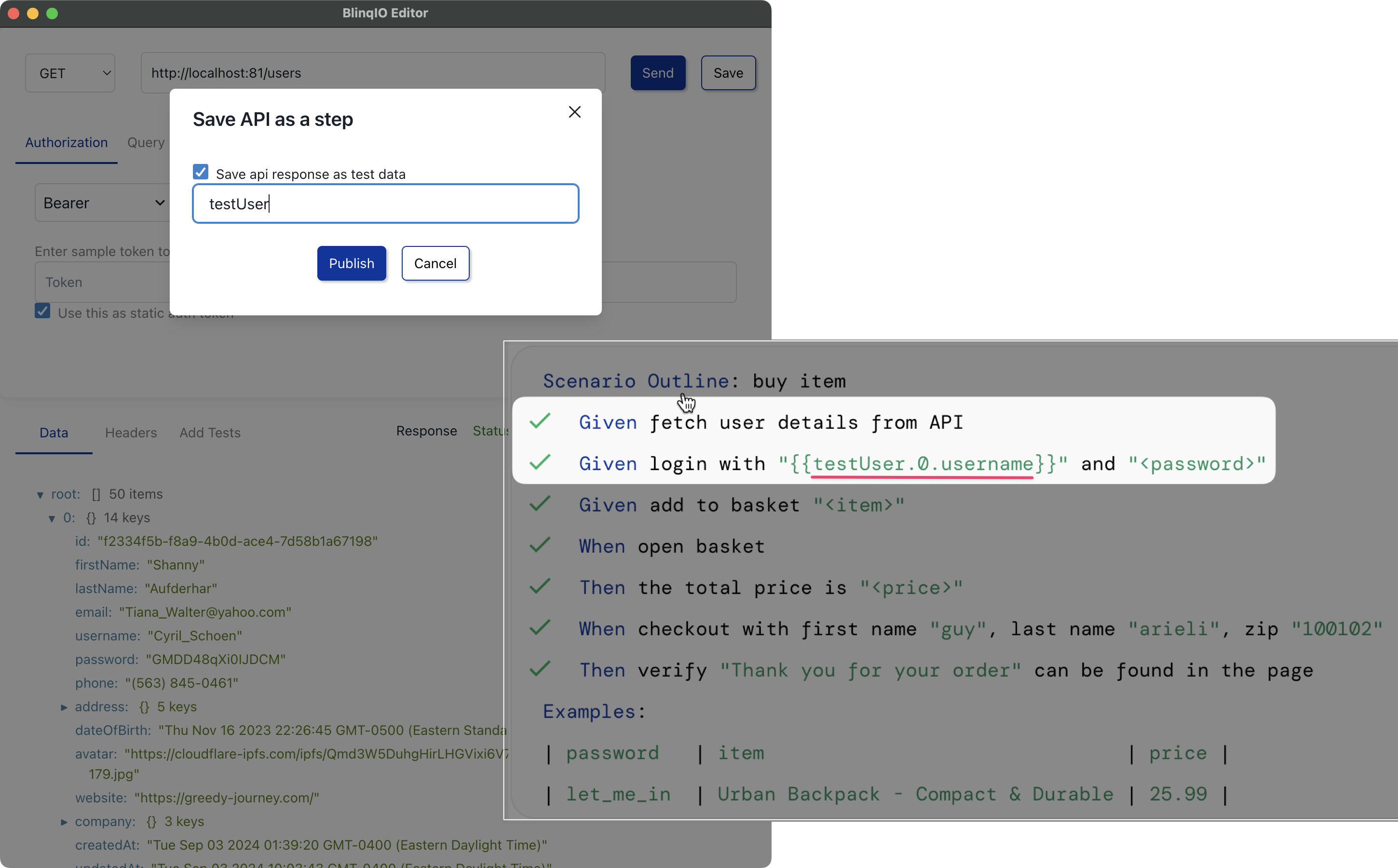Expand the company object node
The width and height of the screenshot is (1398, 868).
tap(64, 822)
